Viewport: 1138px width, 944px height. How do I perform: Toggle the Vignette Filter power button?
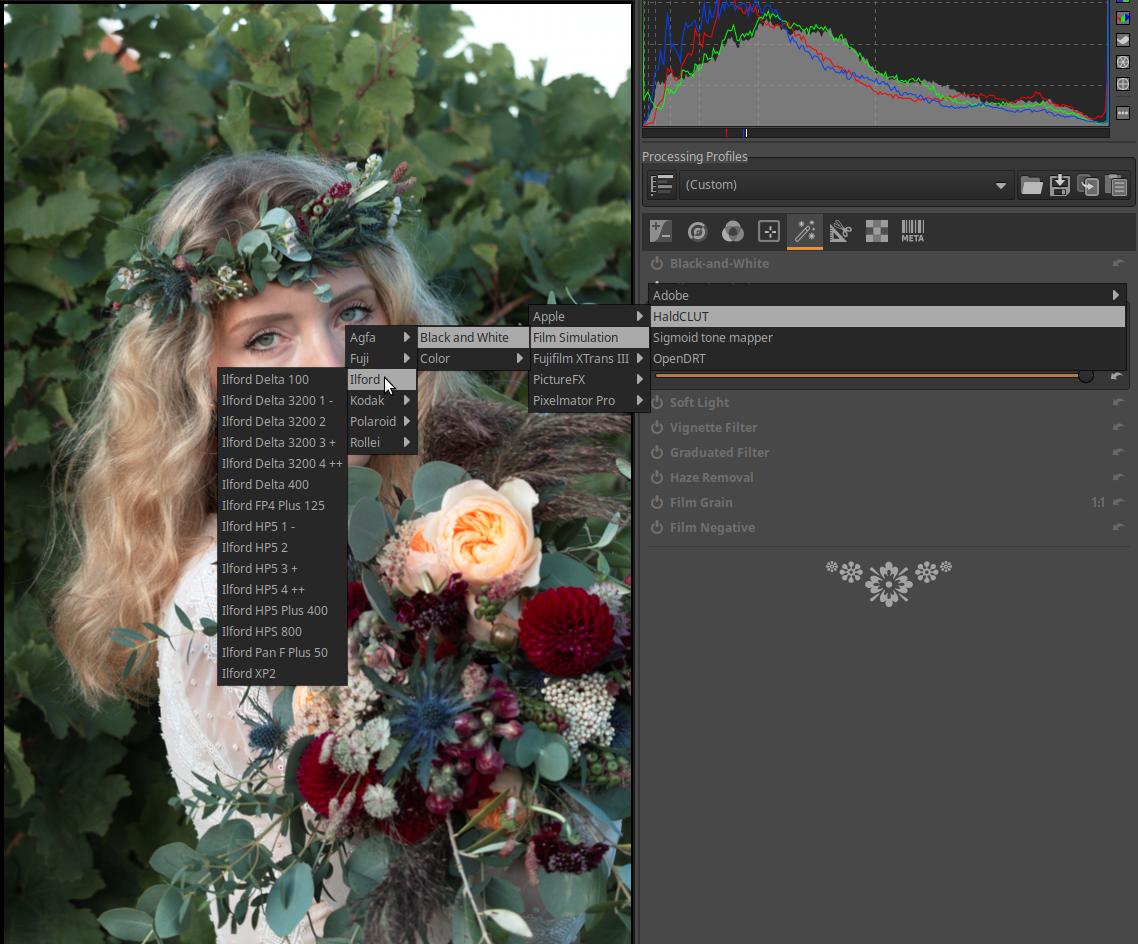pyautogui.click(x=657, y=428)
